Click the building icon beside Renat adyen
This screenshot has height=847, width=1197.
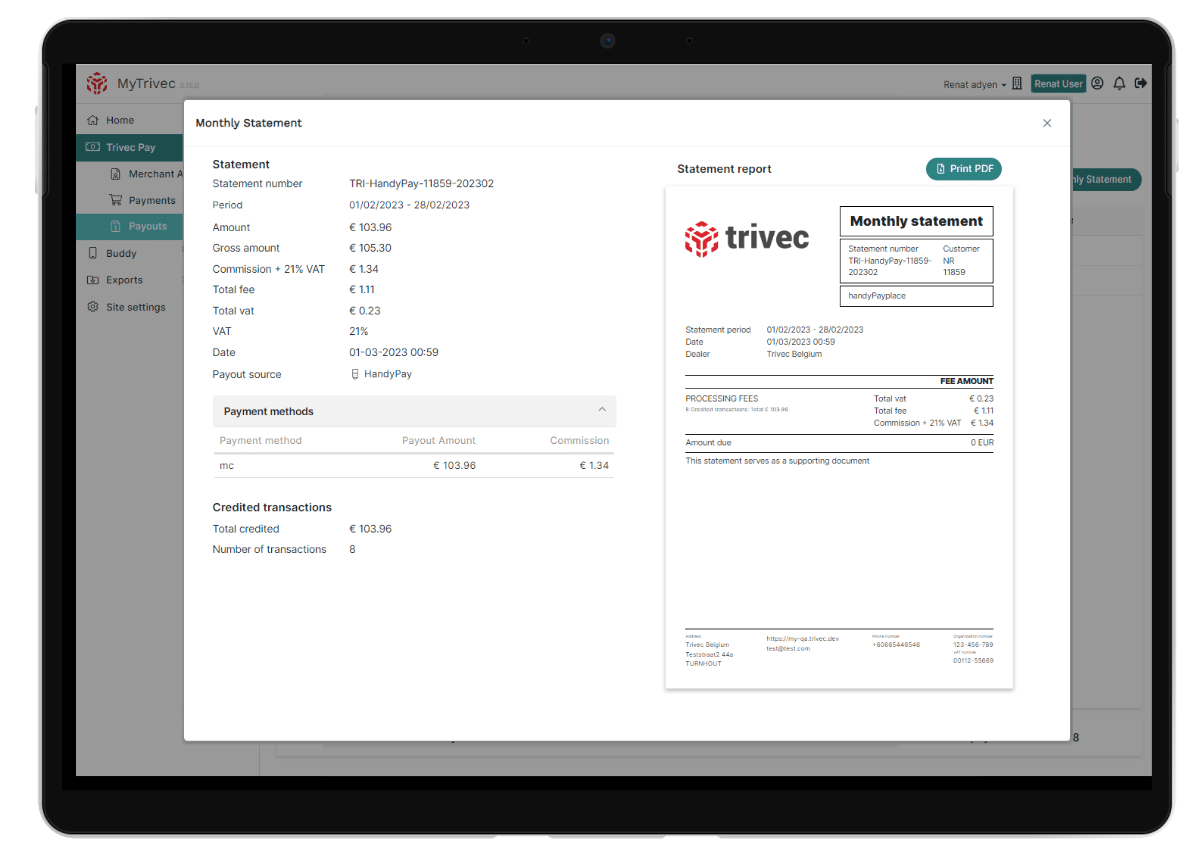(x=1017, y=84)
